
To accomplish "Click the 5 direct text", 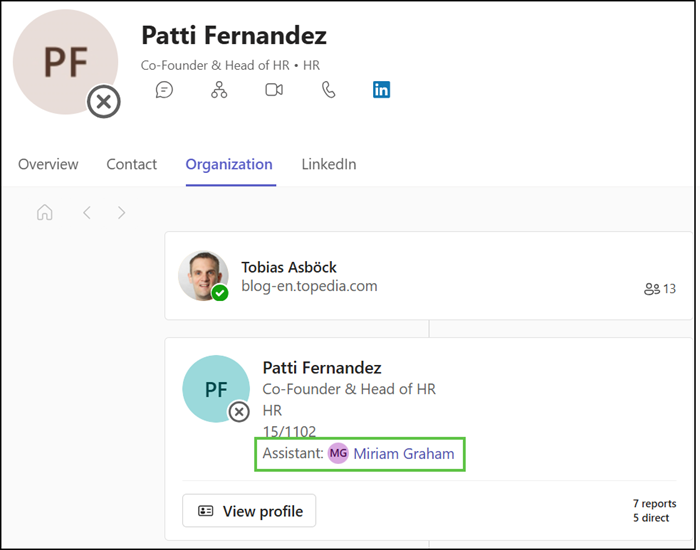I will (651, 518).
